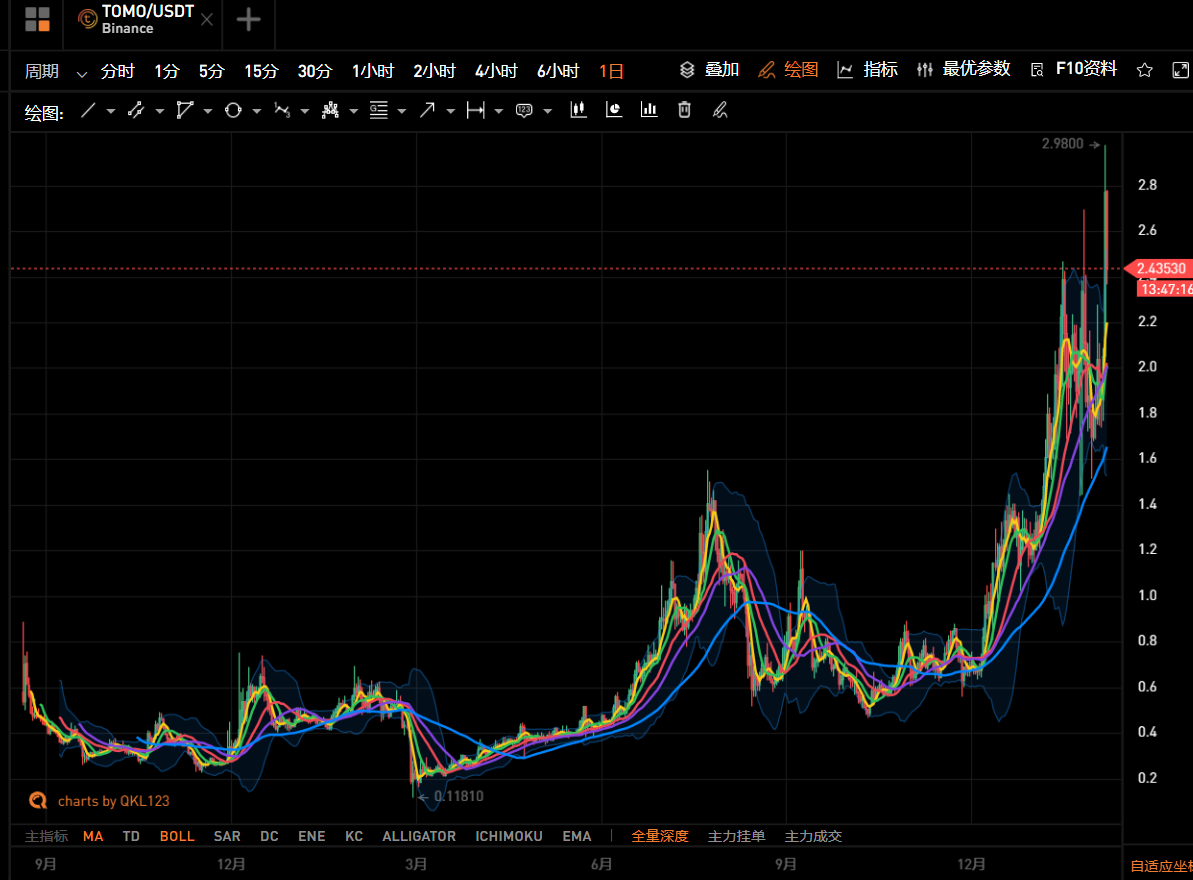Switch to the 1小时 timeframe
Screen dimensions: 1193x880
(372, 71)
